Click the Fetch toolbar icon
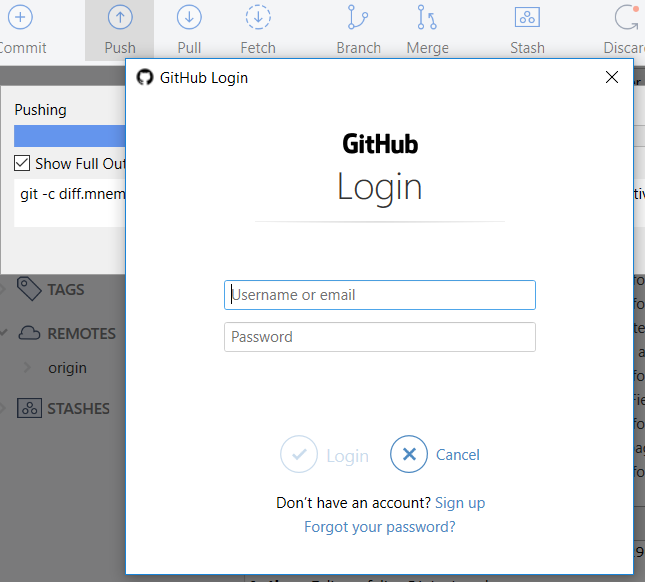 (x=258, y=17)
